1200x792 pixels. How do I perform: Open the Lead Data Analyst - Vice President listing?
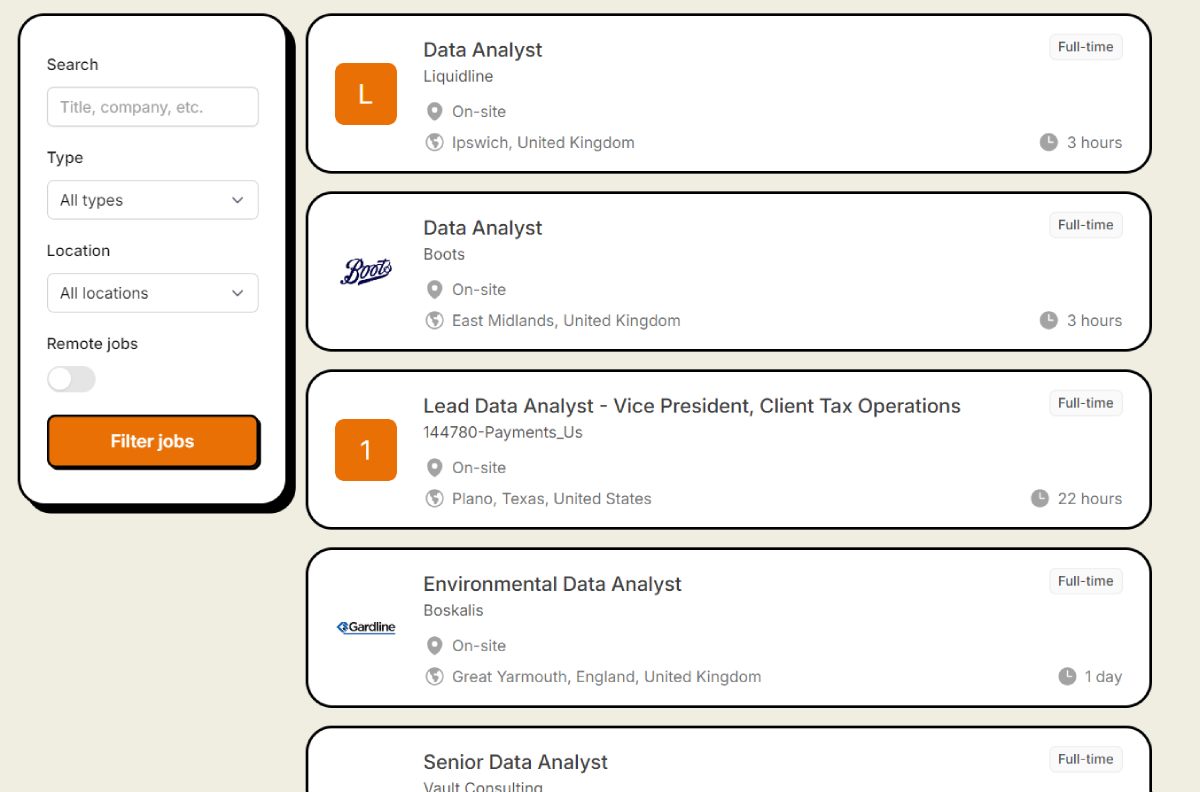[692, 406]
